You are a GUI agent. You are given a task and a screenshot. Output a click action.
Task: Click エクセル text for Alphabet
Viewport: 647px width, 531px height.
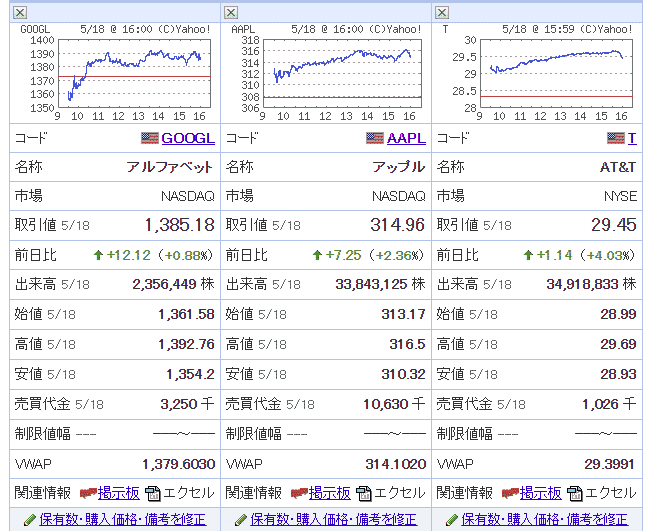coord(189,493)
